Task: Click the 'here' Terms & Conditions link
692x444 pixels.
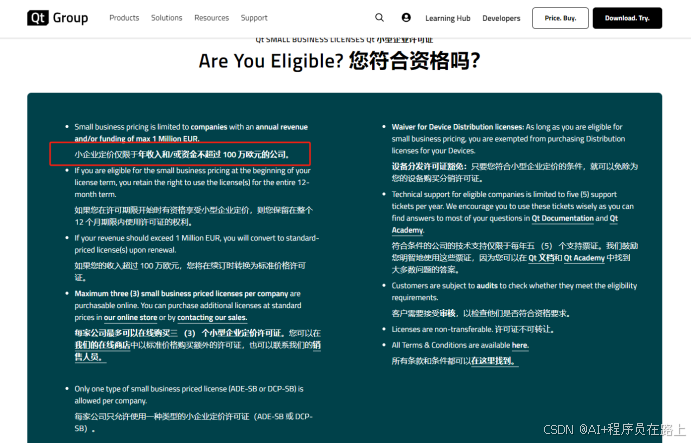Action: tap(519, 345)
